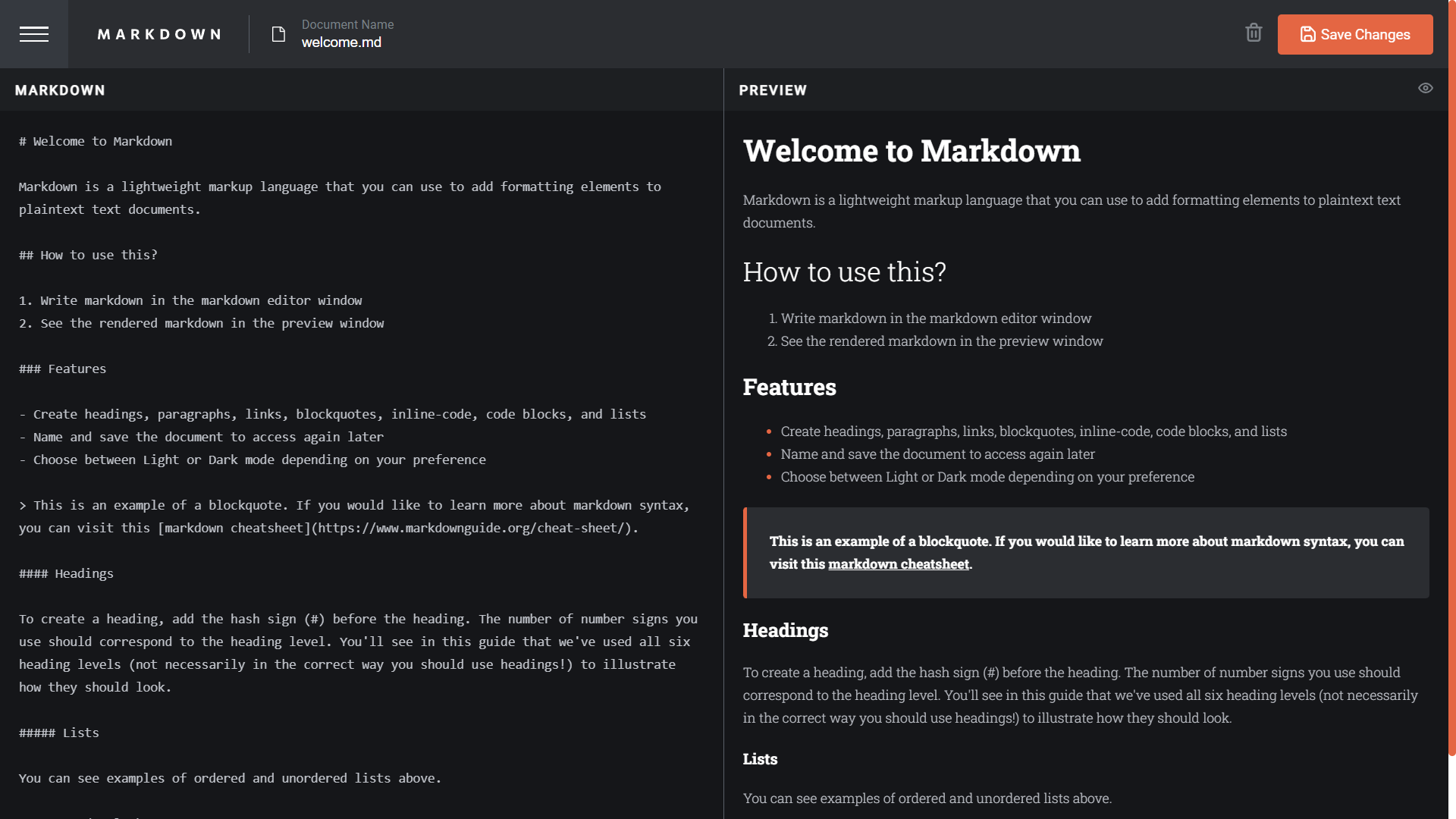Click the 'Welcome to Markdown' preview heading
1456x819 pixels.
point(911,151)
